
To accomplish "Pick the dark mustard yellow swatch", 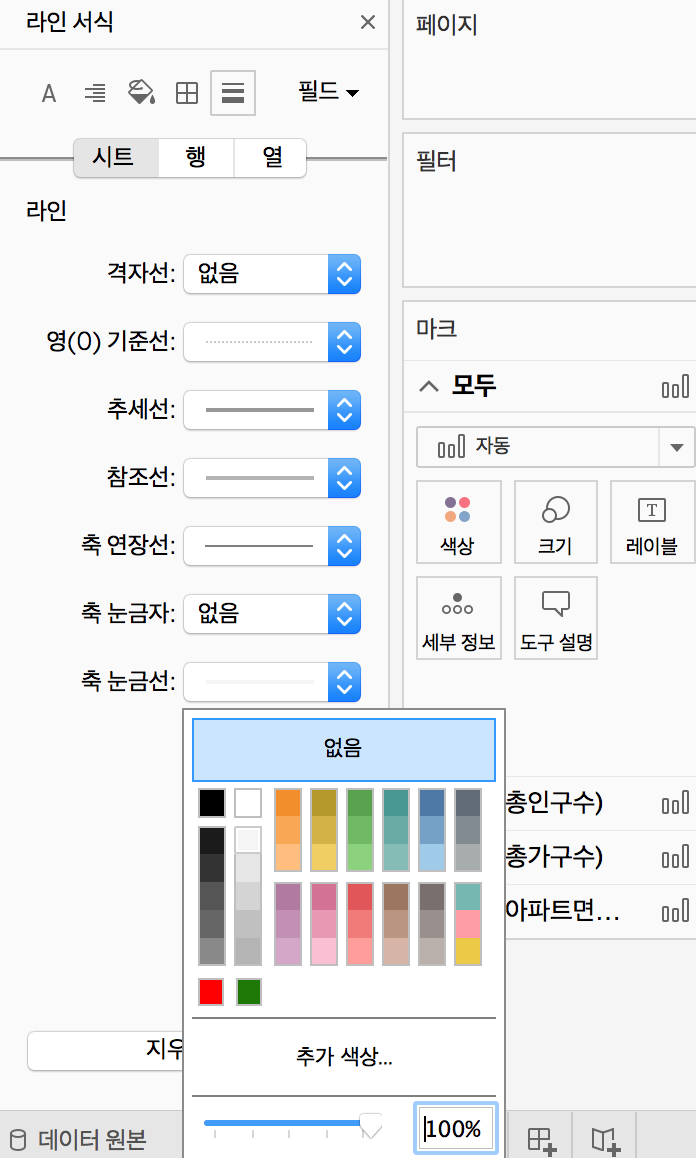I will [324, 803].
